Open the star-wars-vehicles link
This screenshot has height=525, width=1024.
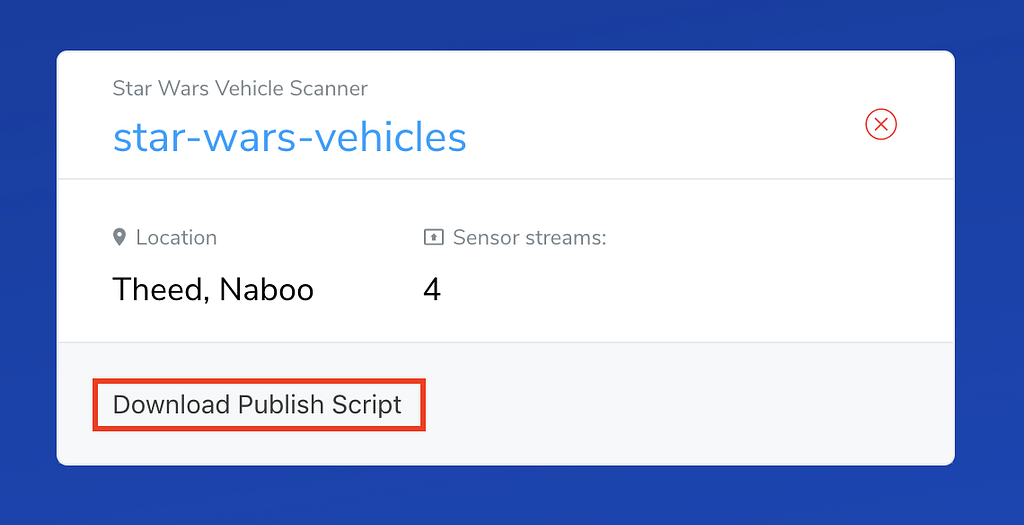point(289,136)
